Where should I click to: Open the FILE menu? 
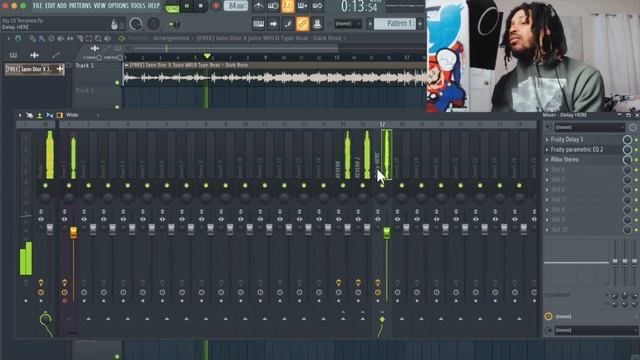point(37,6)
